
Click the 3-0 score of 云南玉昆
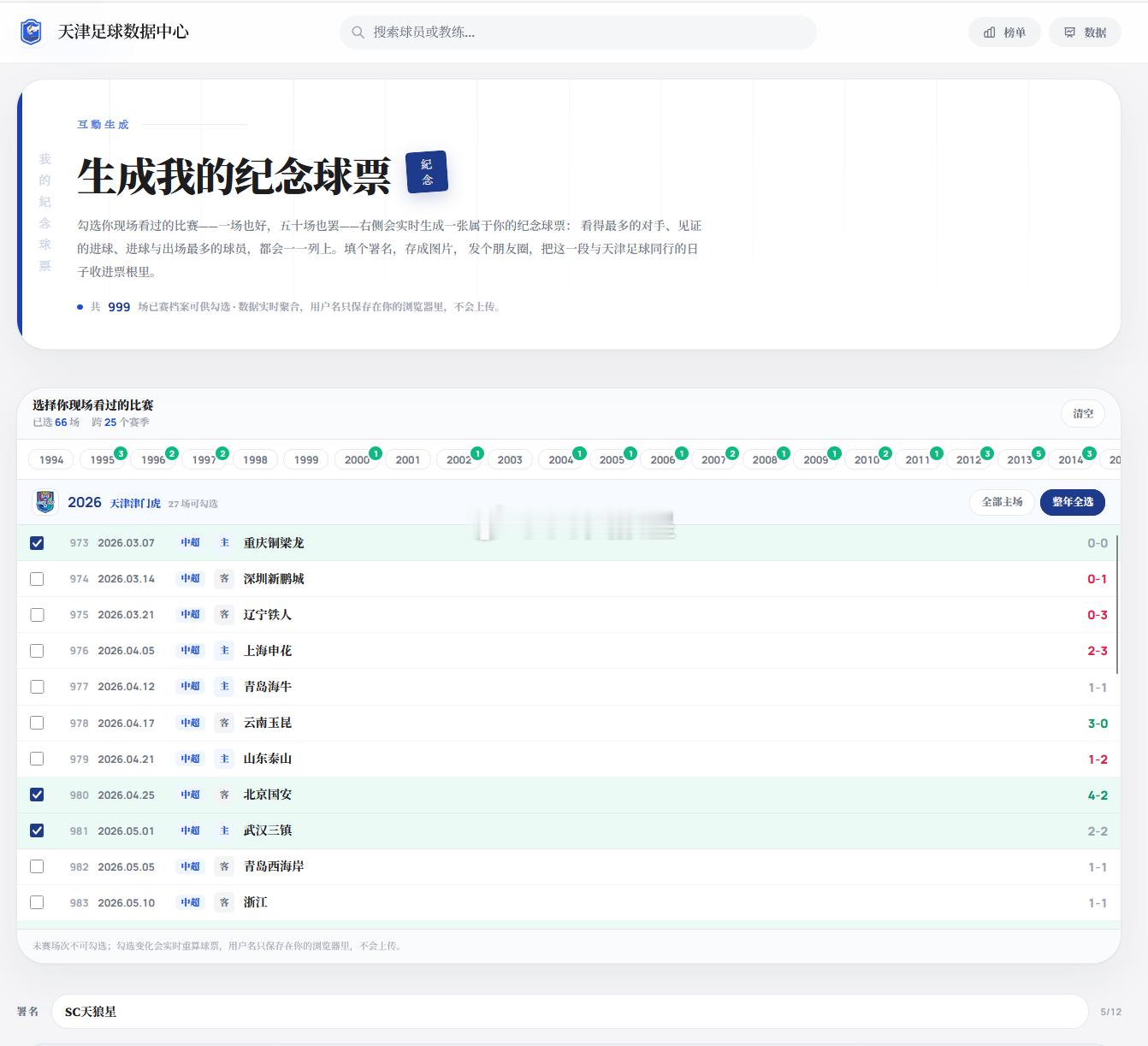tap(1098, 723)
